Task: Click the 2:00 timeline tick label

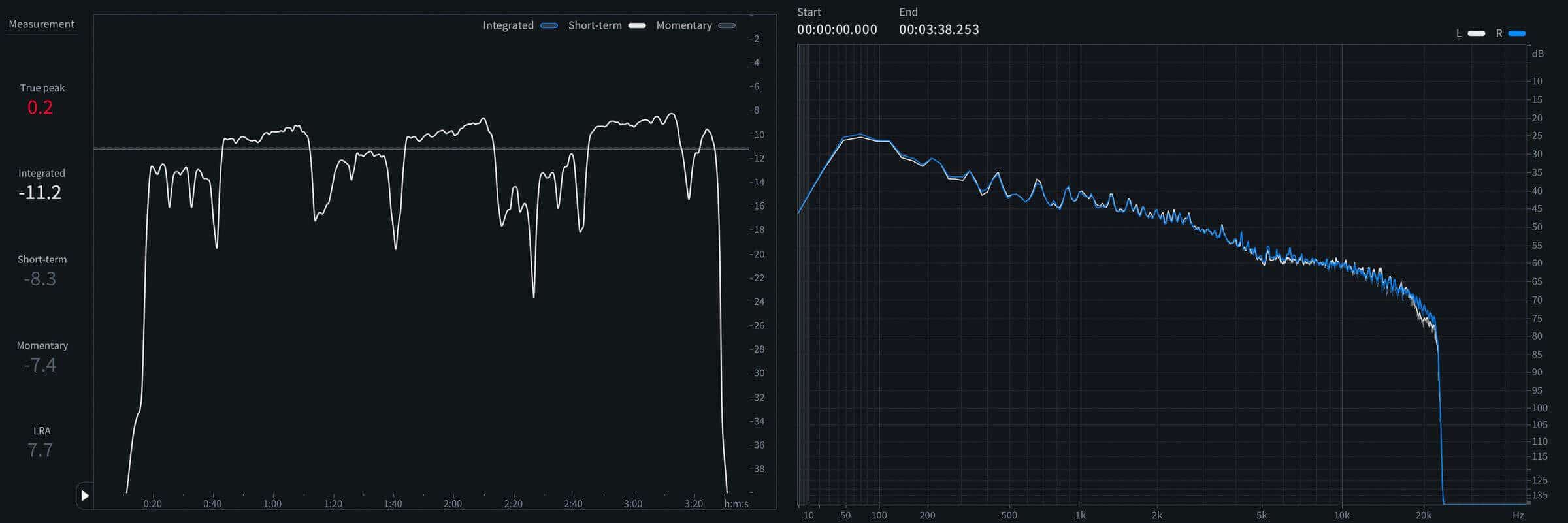Action: 453,504
